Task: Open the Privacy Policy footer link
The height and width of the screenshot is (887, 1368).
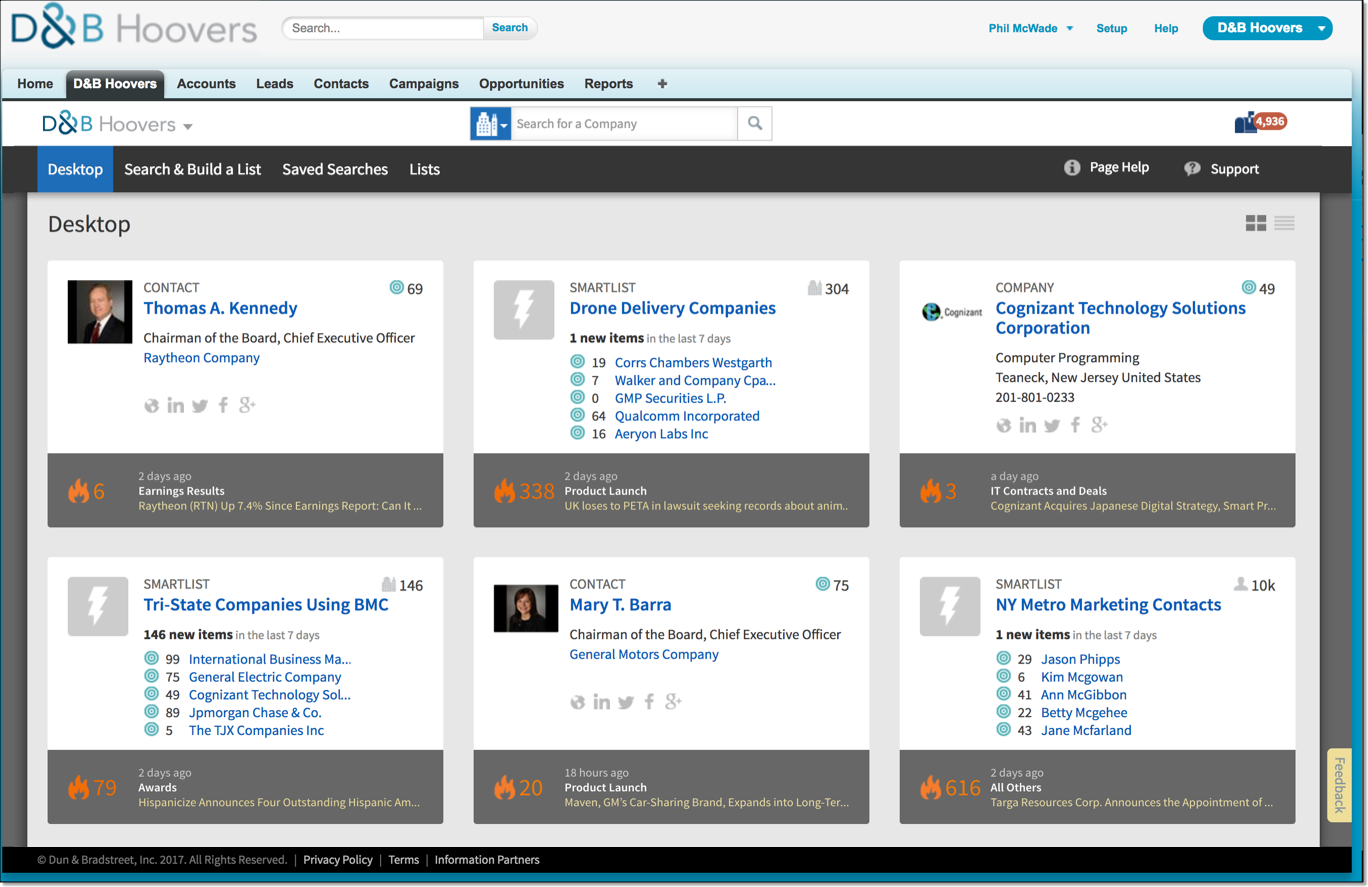Action: tap(338, 860)
